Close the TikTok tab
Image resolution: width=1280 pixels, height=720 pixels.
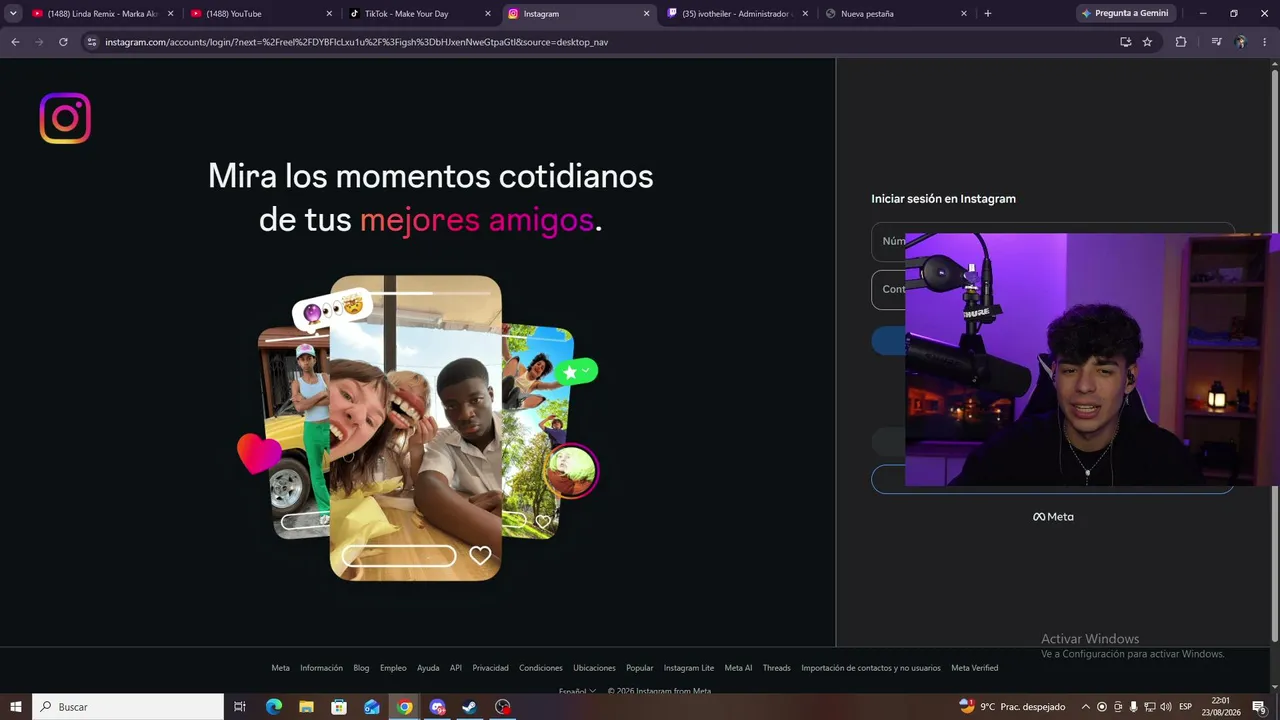point(488,14)
